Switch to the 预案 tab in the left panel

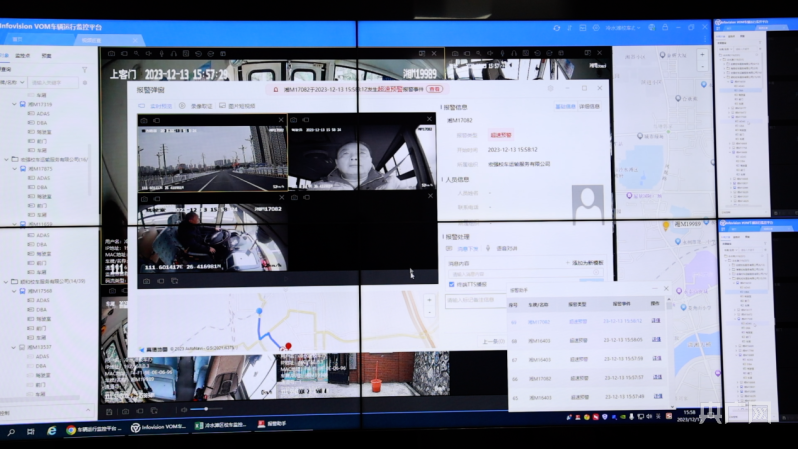[46, 55]
